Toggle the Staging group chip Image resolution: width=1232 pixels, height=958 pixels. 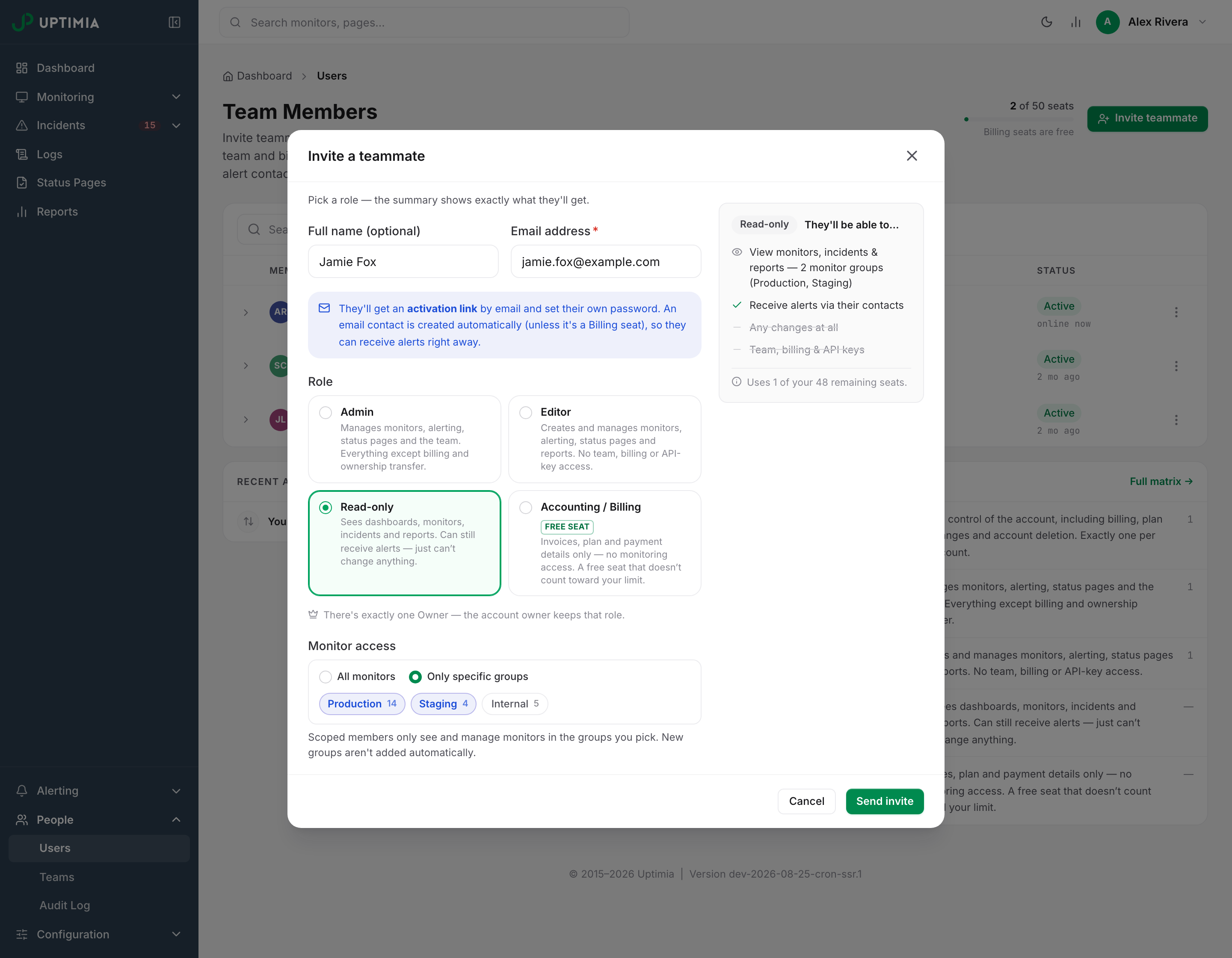pos(443,704)
